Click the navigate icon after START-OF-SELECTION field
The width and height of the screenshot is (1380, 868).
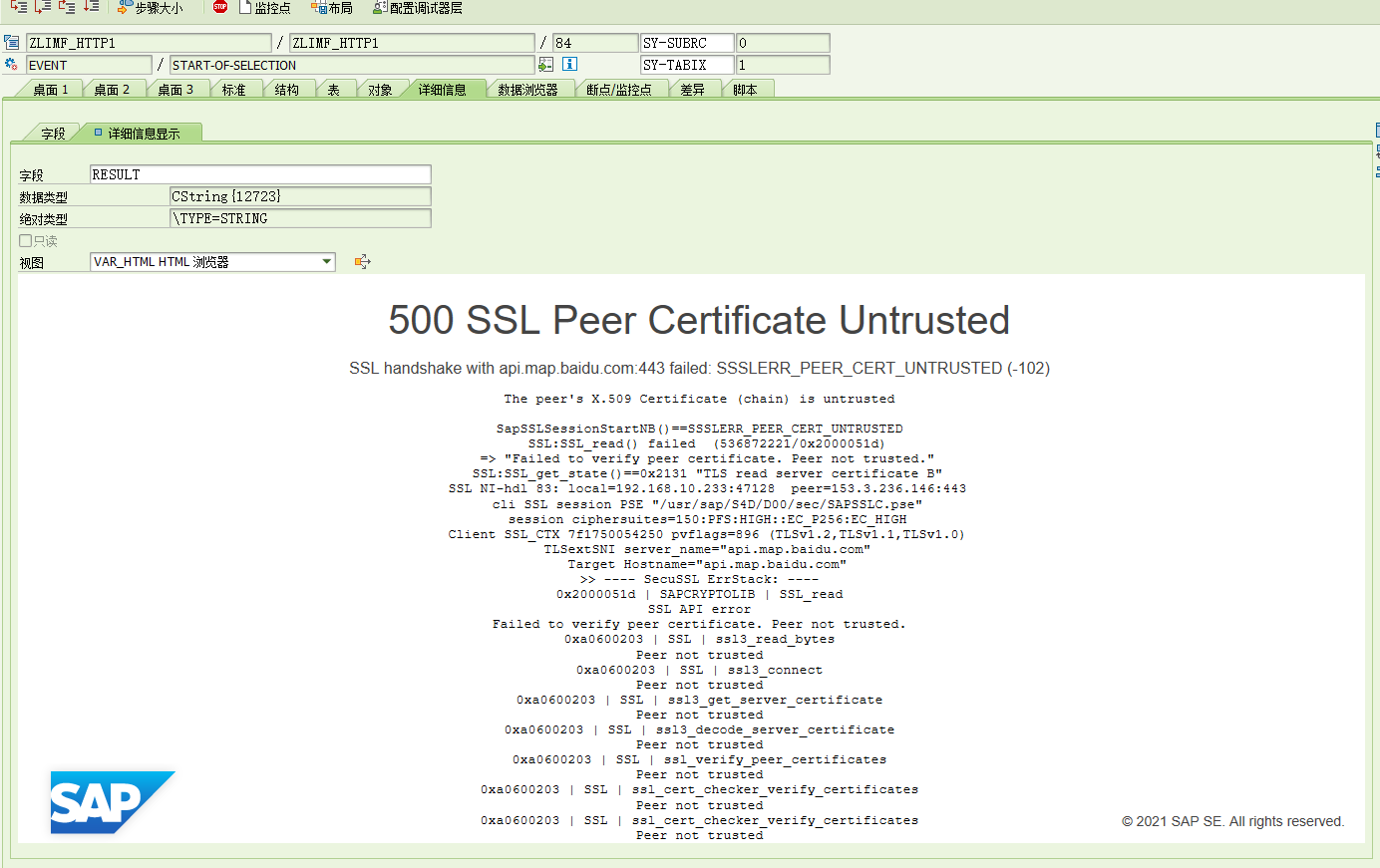[545, 65]
